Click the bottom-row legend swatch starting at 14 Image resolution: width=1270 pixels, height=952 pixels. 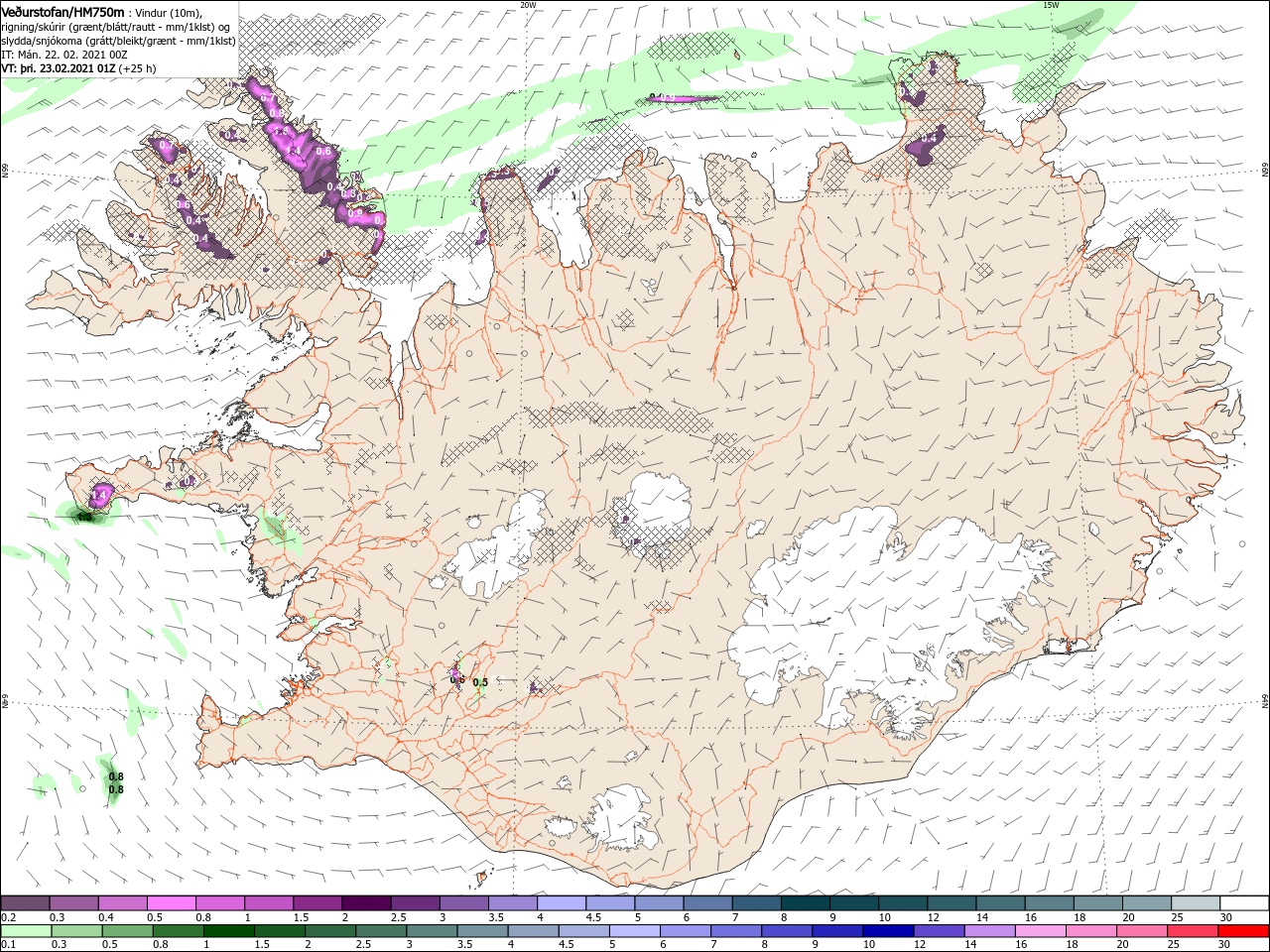[990, 931]
